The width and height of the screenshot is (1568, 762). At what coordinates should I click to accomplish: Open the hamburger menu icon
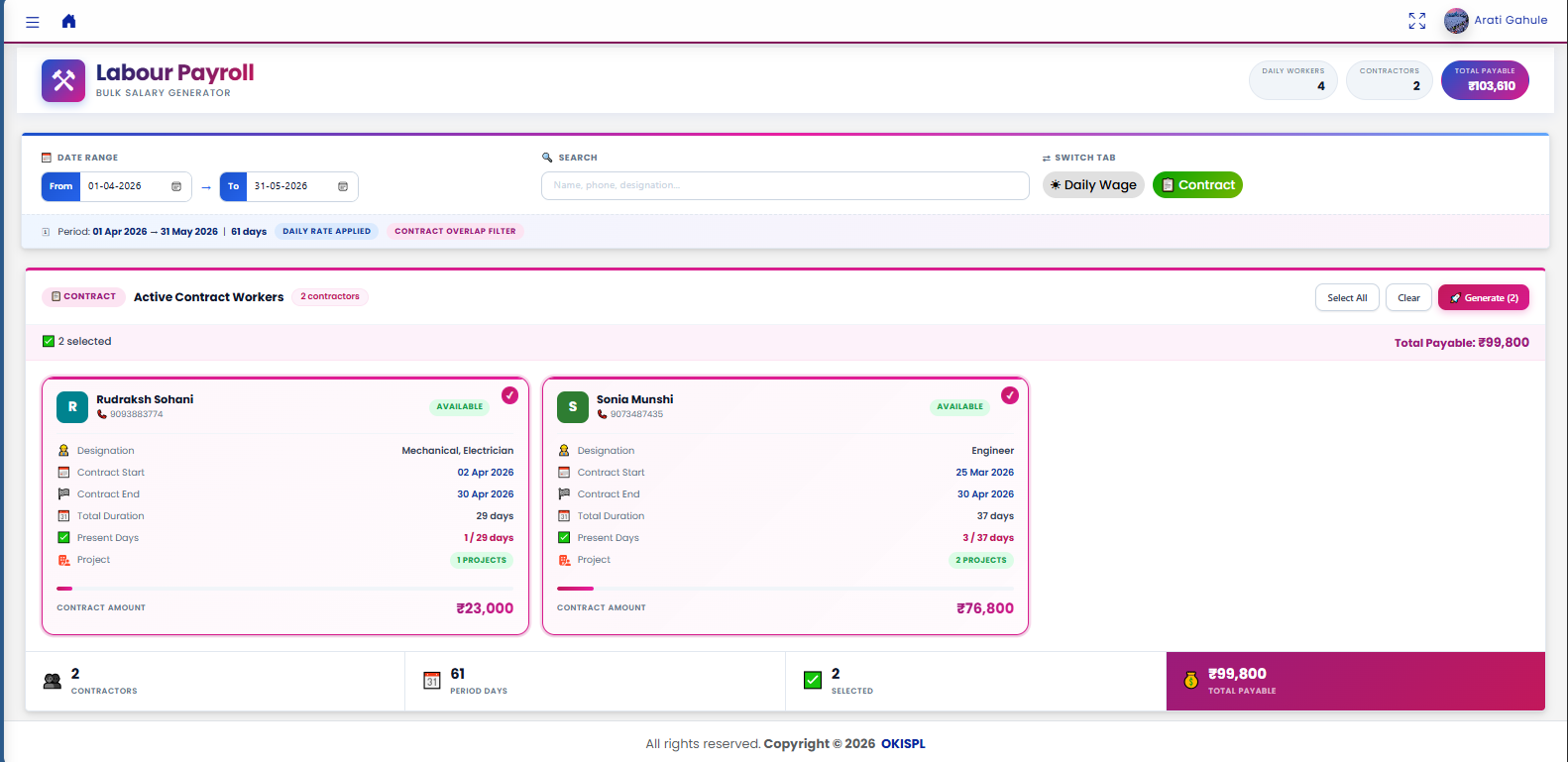click(x=33, y=22)
